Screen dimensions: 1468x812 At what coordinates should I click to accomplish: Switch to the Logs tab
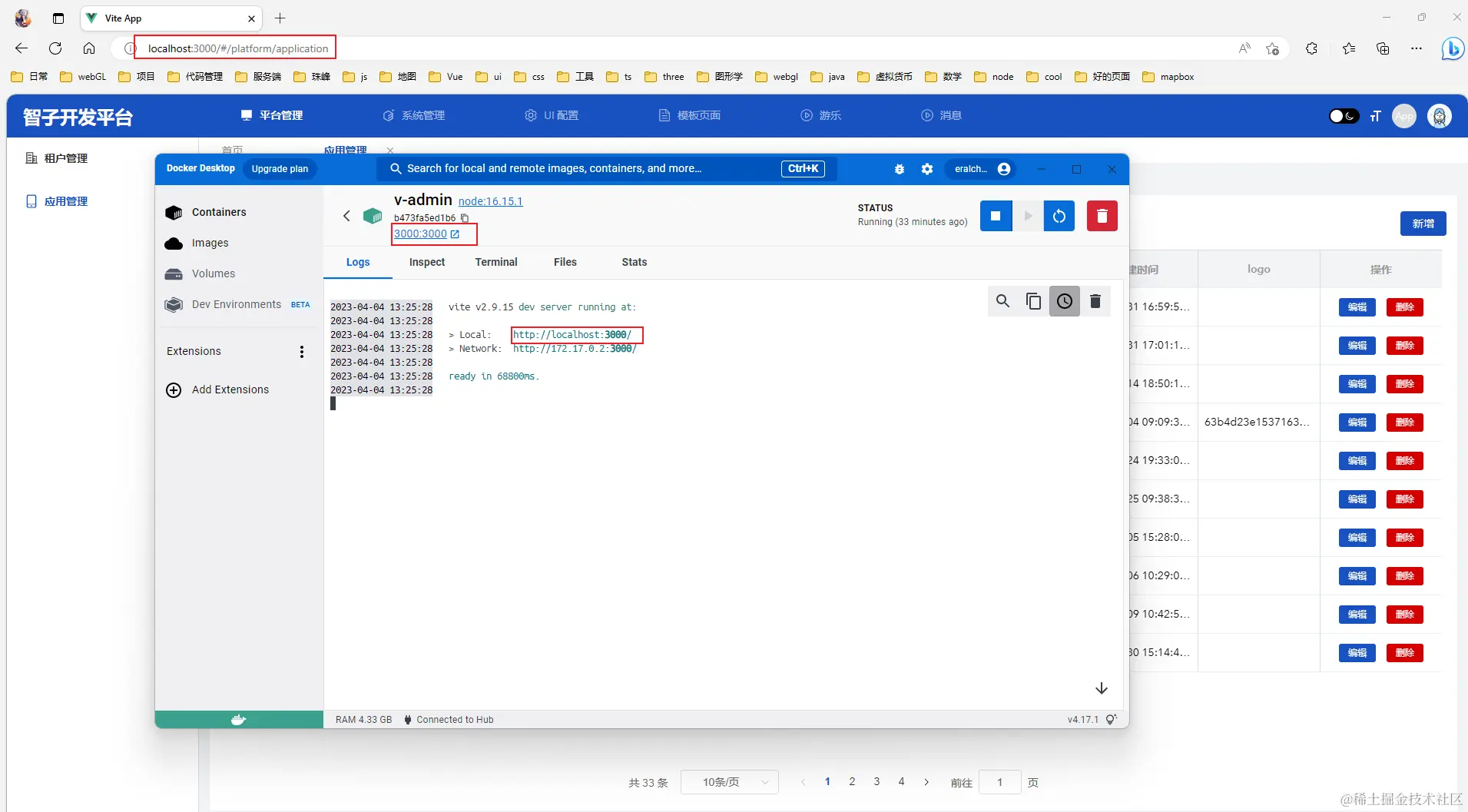pos(358,263)
